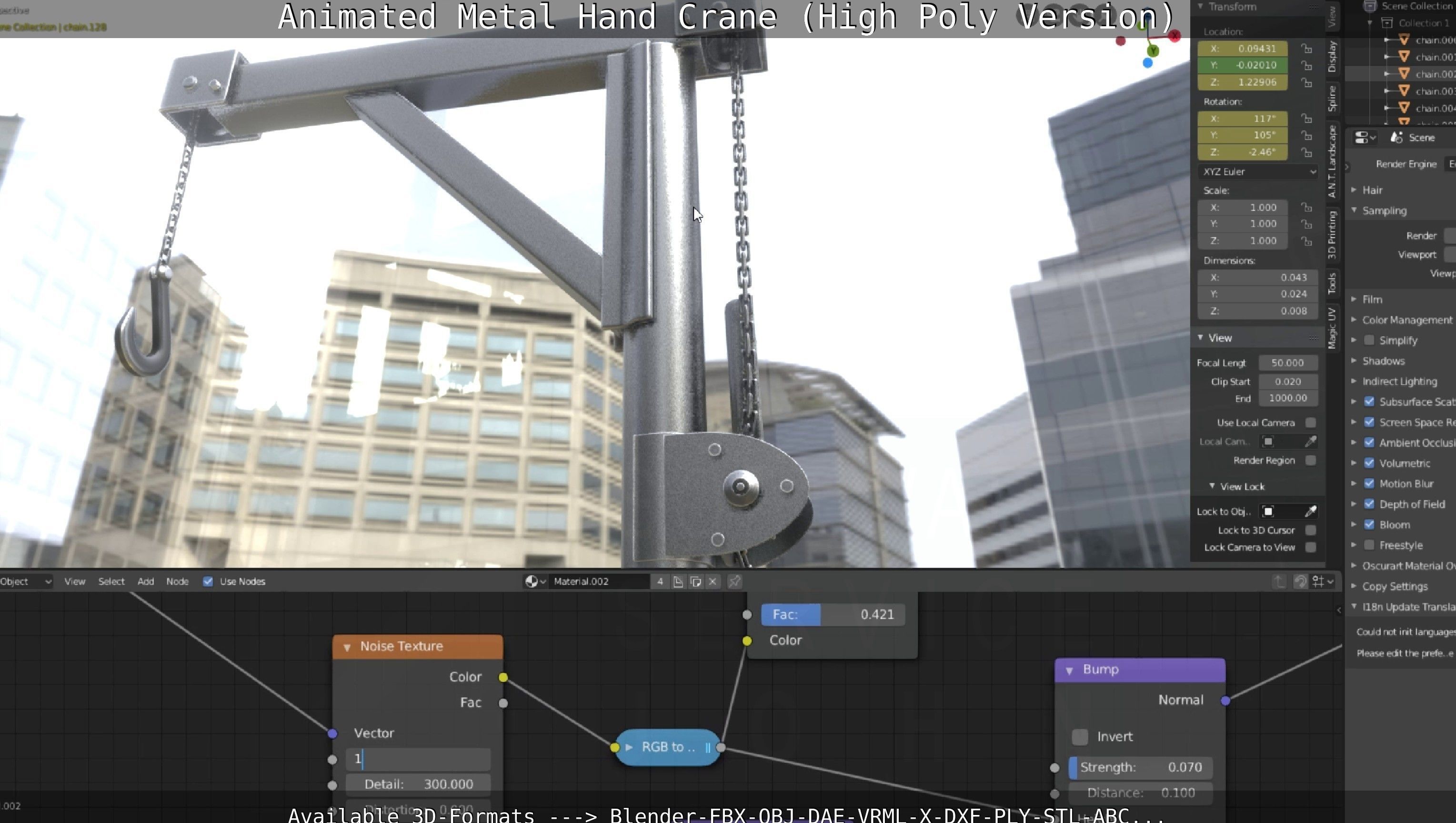
Task: Disable the Bloom checkbox
Action: (x=1369, y=524)
